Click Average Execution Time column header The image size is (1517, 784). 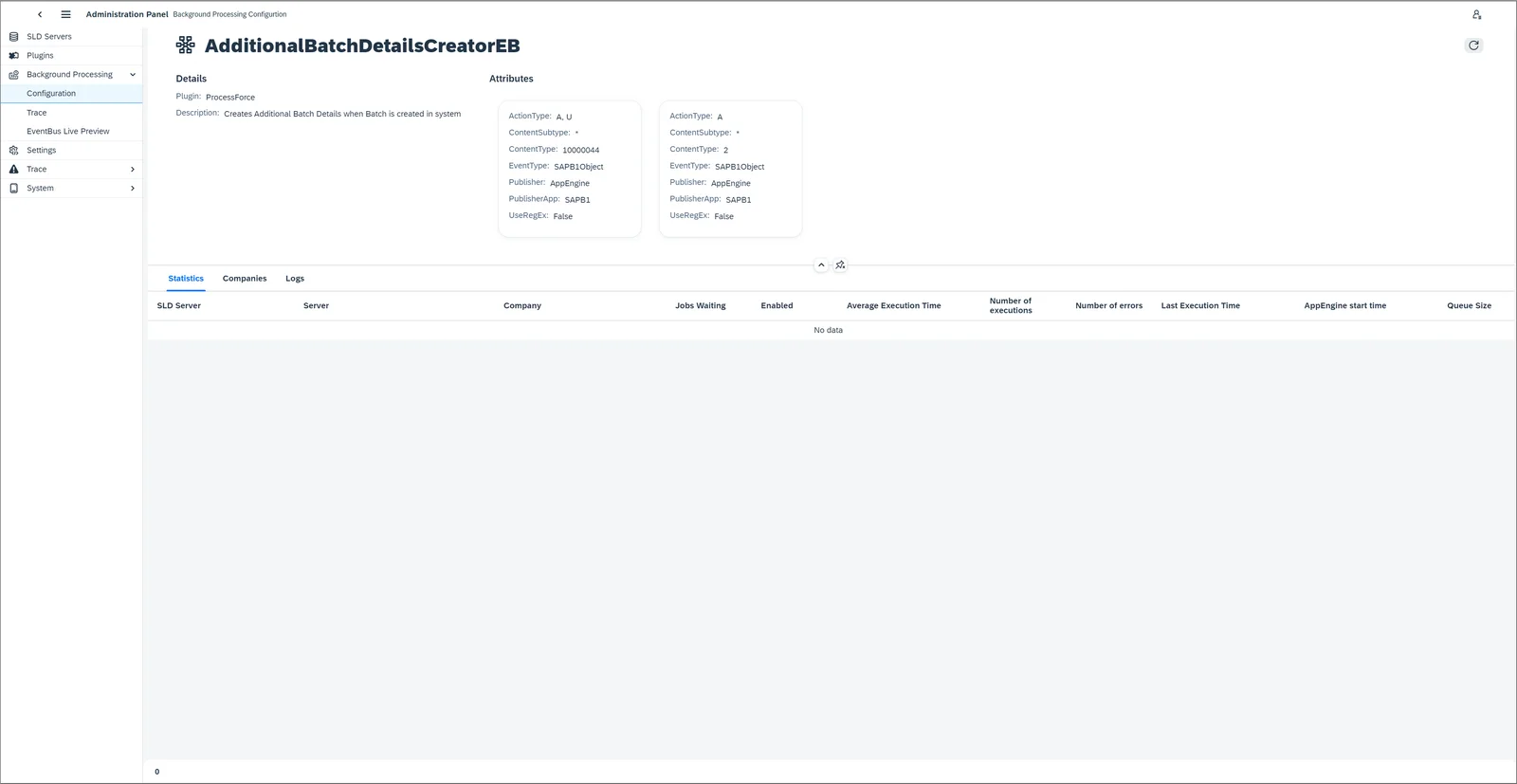pos(894,305)
